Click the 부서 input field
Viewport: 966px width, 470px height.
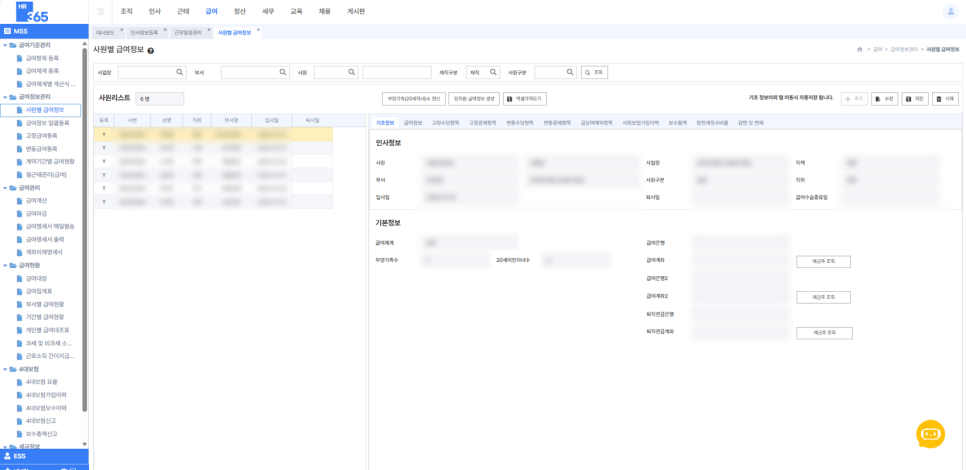pos(255,73)
